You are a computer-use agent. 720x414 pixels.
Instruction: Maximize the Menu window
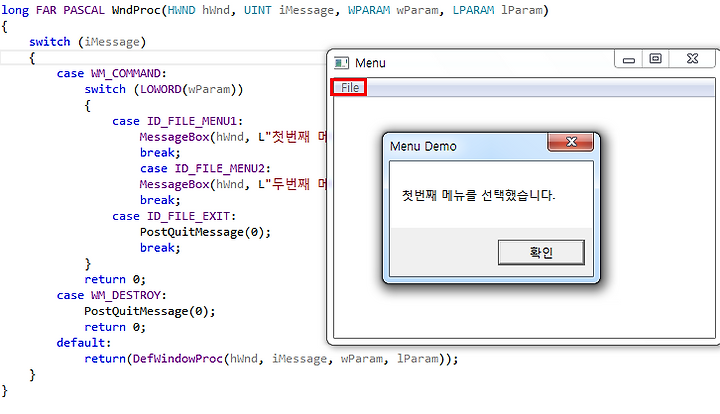pyautogui.click(x=655, y=59)
